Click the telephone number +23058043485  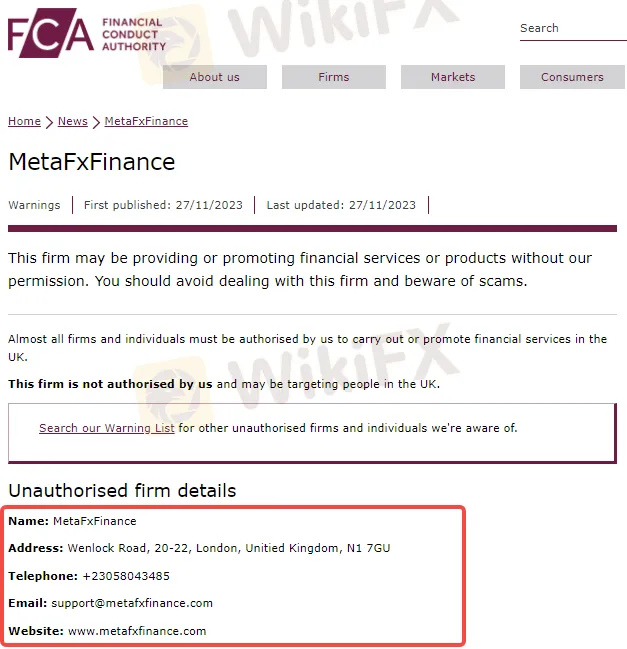(x=126, y=576)
